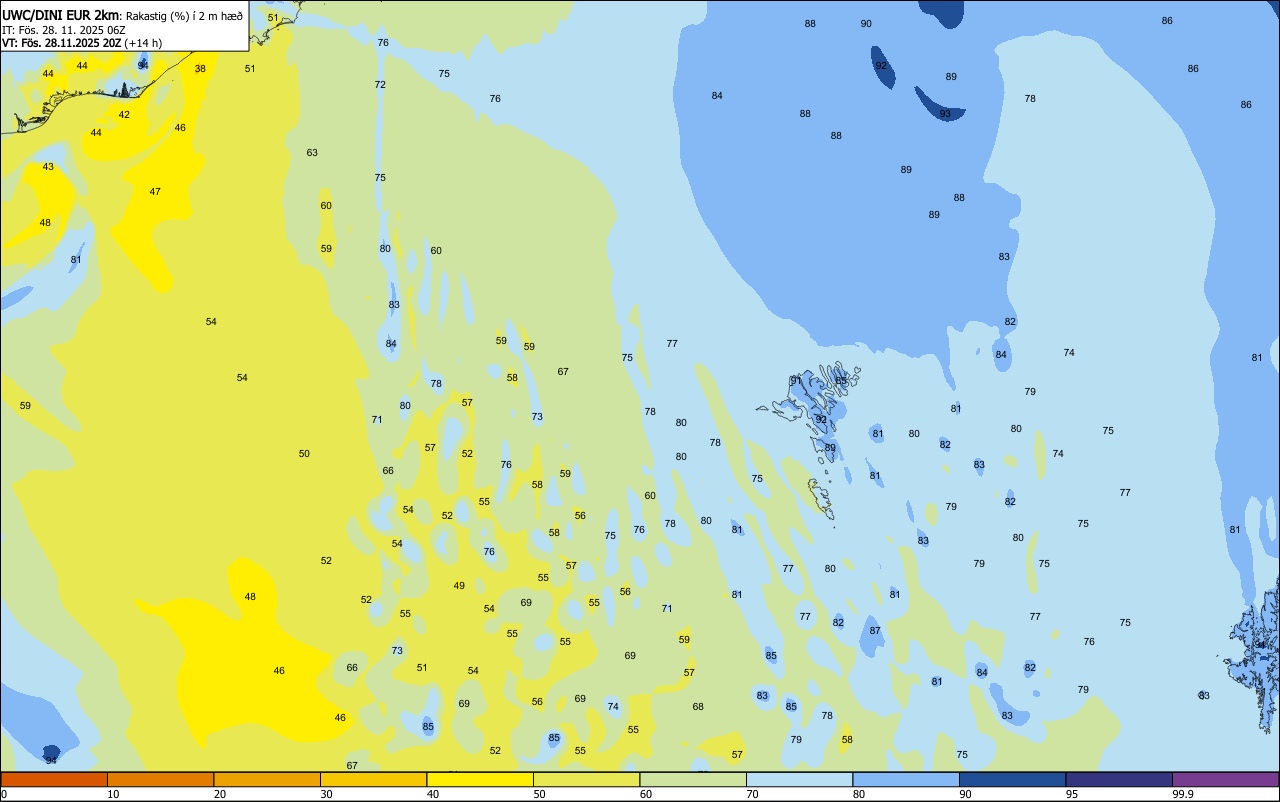Click the legend tick label '20'
The width and height of the screenshot is (1280, 802).
(x=220, y=794)
